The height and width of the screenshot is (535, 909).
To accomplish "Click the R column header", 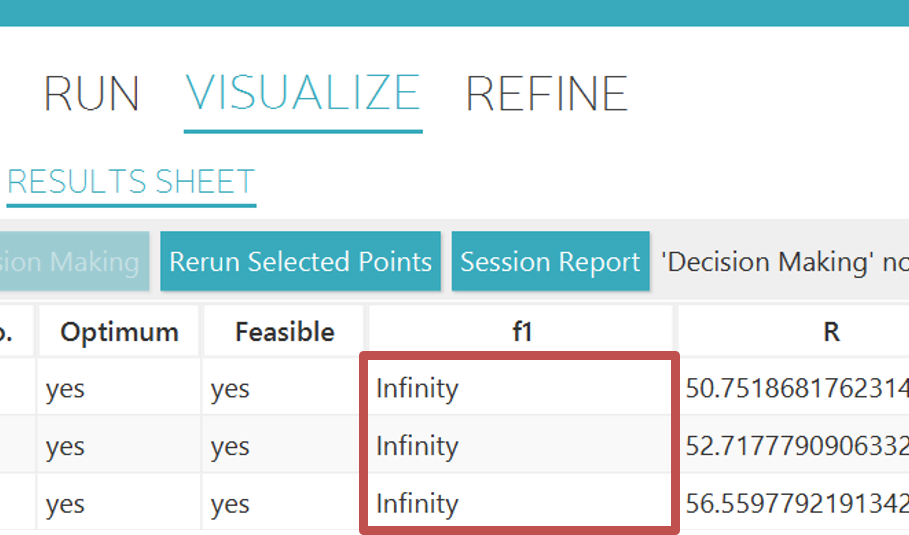I will [830, 332].
